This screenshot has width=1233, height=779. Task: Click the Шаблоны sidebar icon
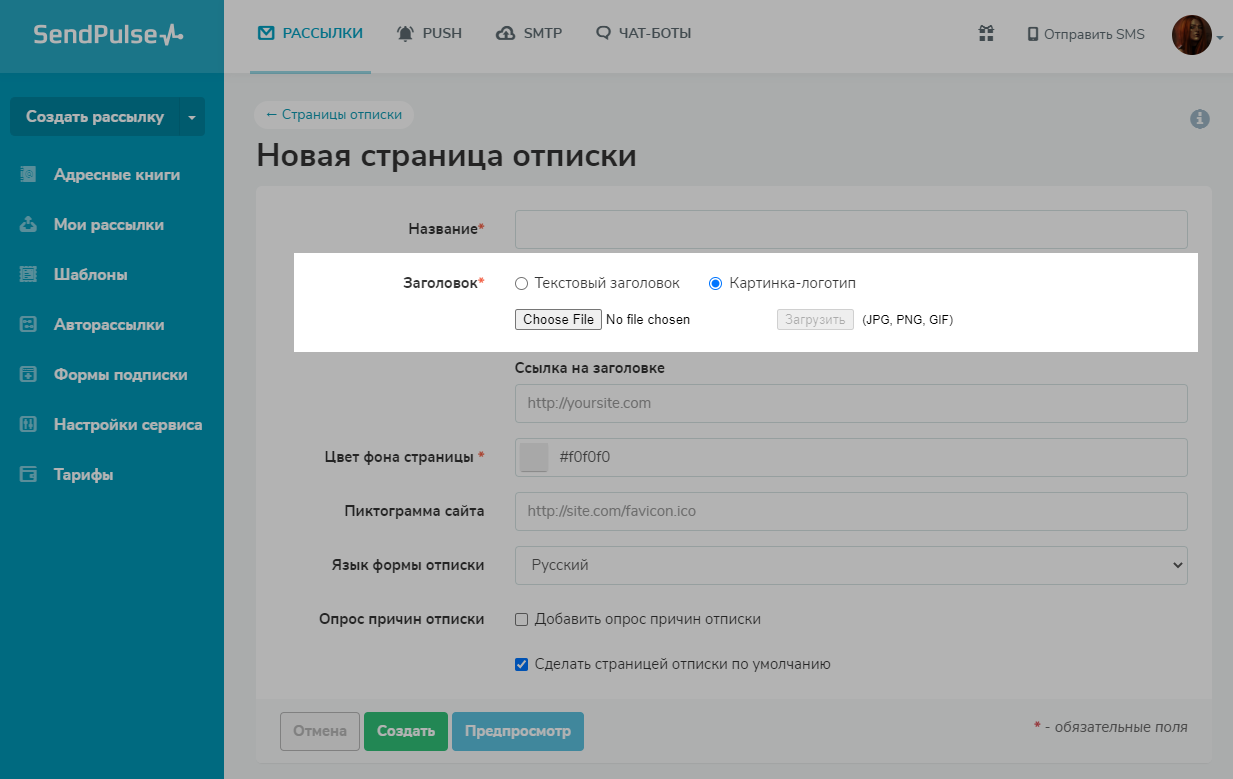(28, 275)
